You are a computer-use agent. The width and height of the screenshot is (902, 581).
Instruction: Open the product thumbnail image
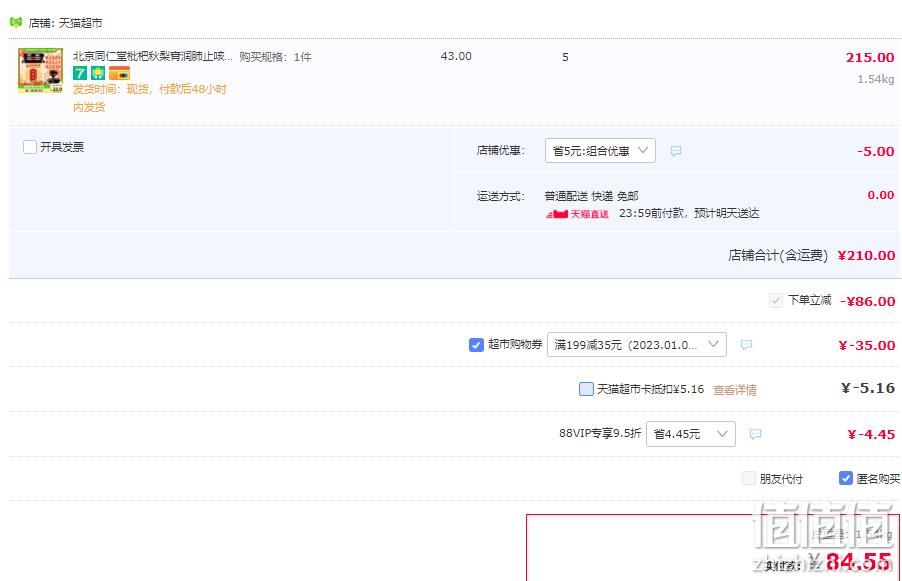[x=41, y=70]
